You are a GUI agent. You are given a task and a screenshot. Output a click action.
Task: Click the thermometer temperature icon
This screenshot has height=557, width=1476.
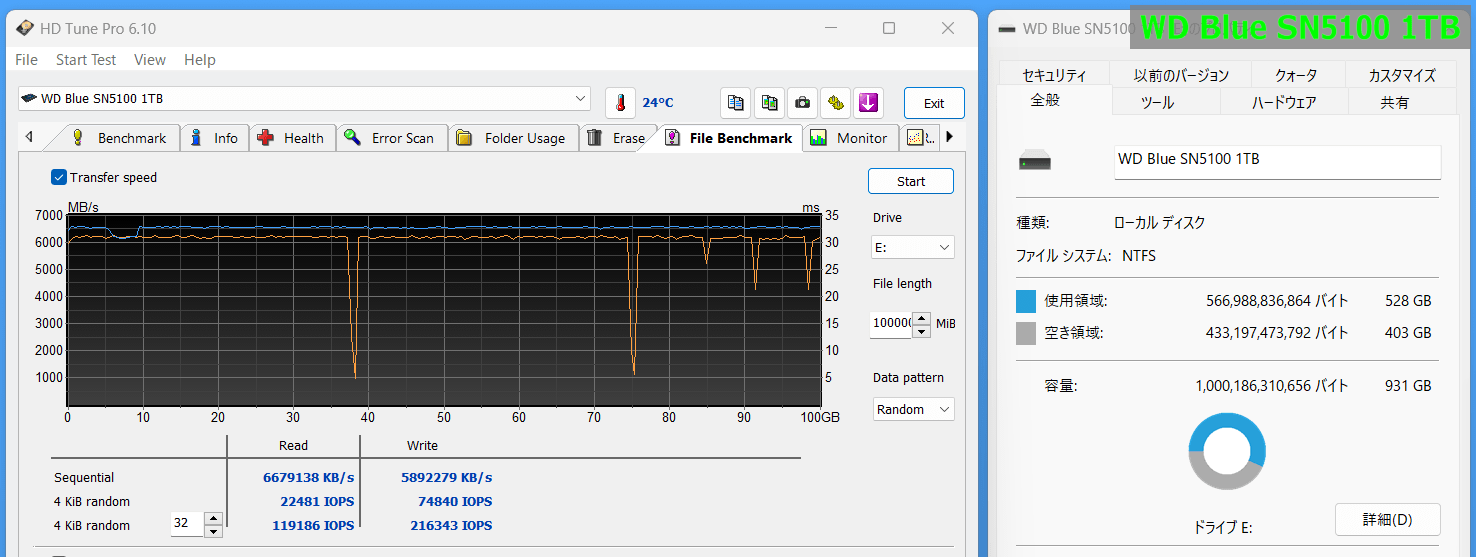pos(620,103)
